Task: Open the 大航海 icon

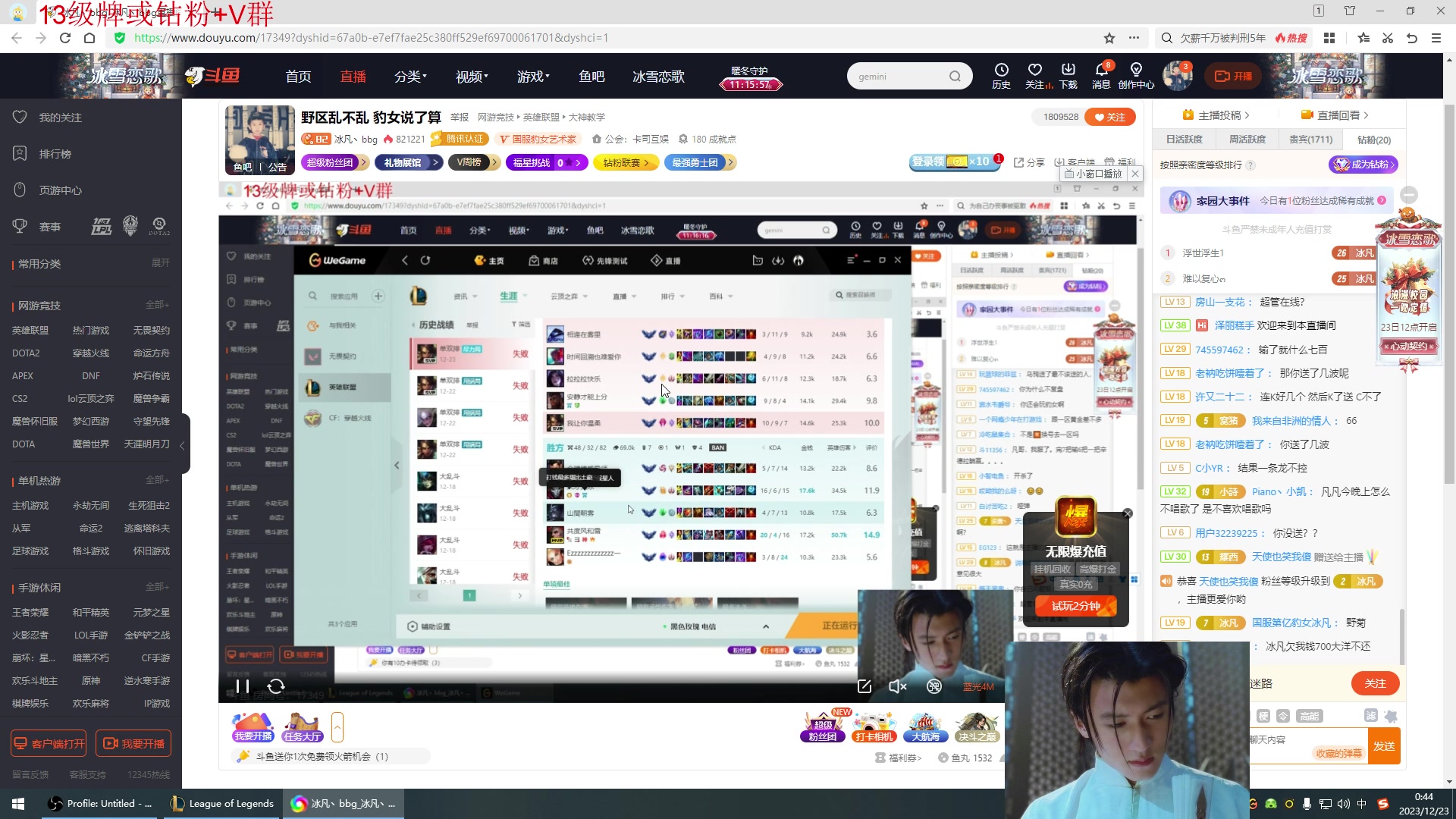Action: point(925,727)
